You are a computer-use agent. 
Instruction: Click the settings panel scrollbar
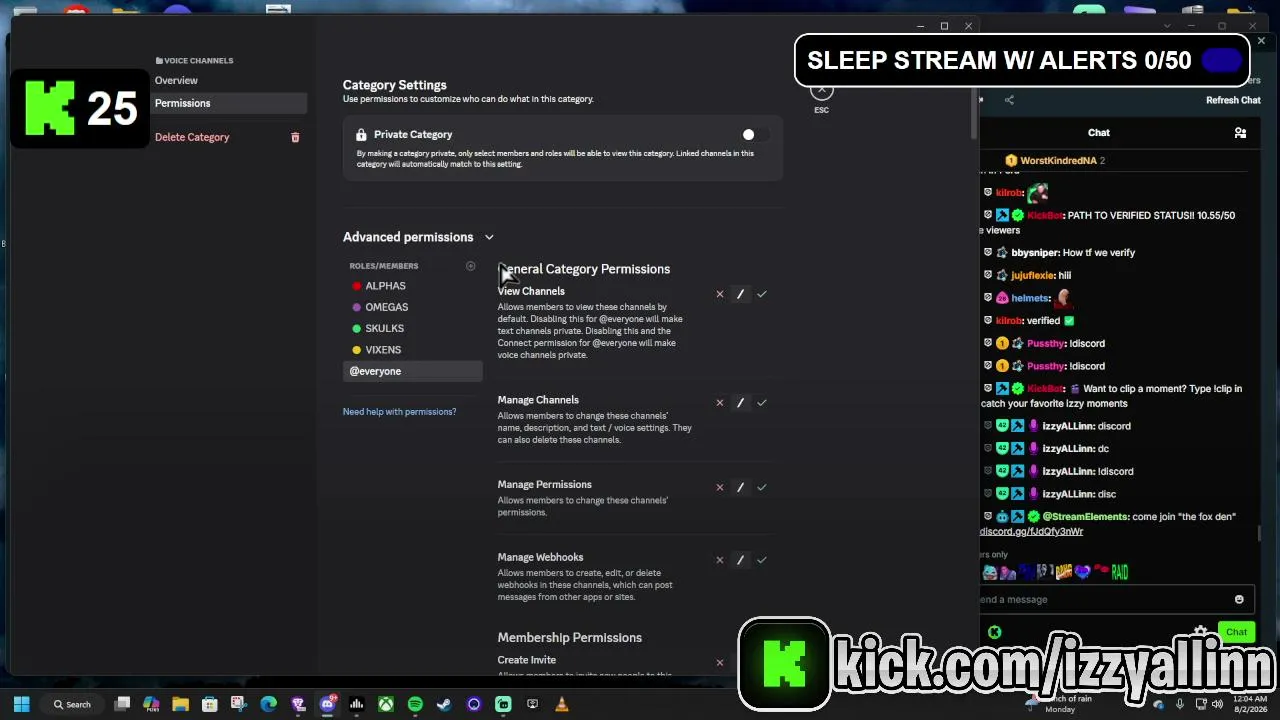[973, 115]
